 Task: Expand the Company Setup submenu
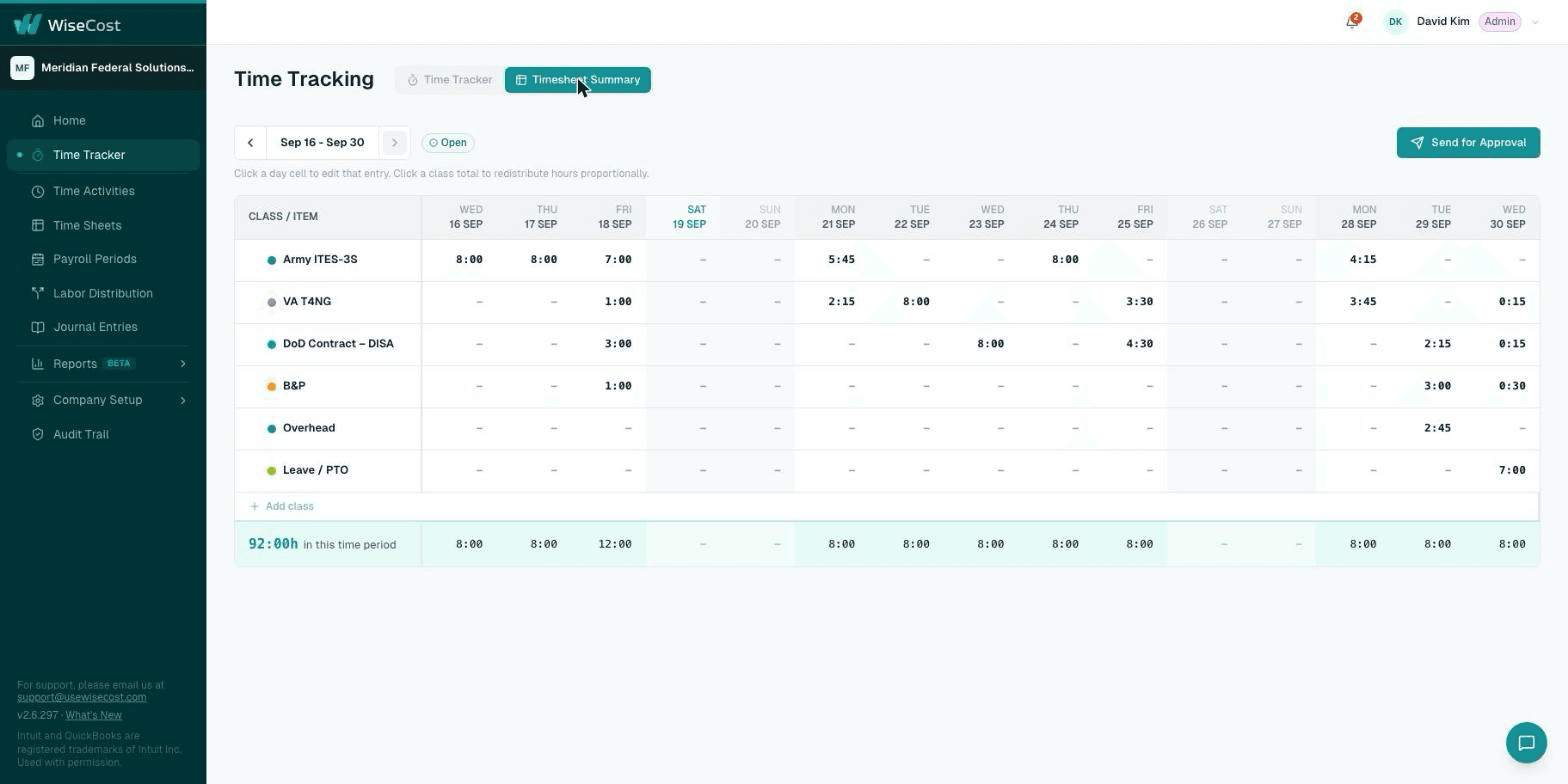183,400
